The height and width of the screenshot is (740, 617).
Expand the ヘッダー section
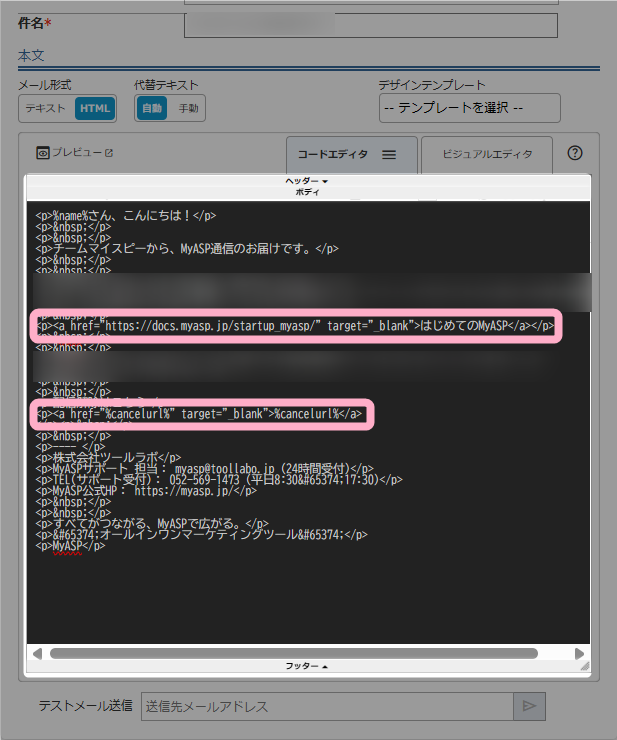coord(307,181)
